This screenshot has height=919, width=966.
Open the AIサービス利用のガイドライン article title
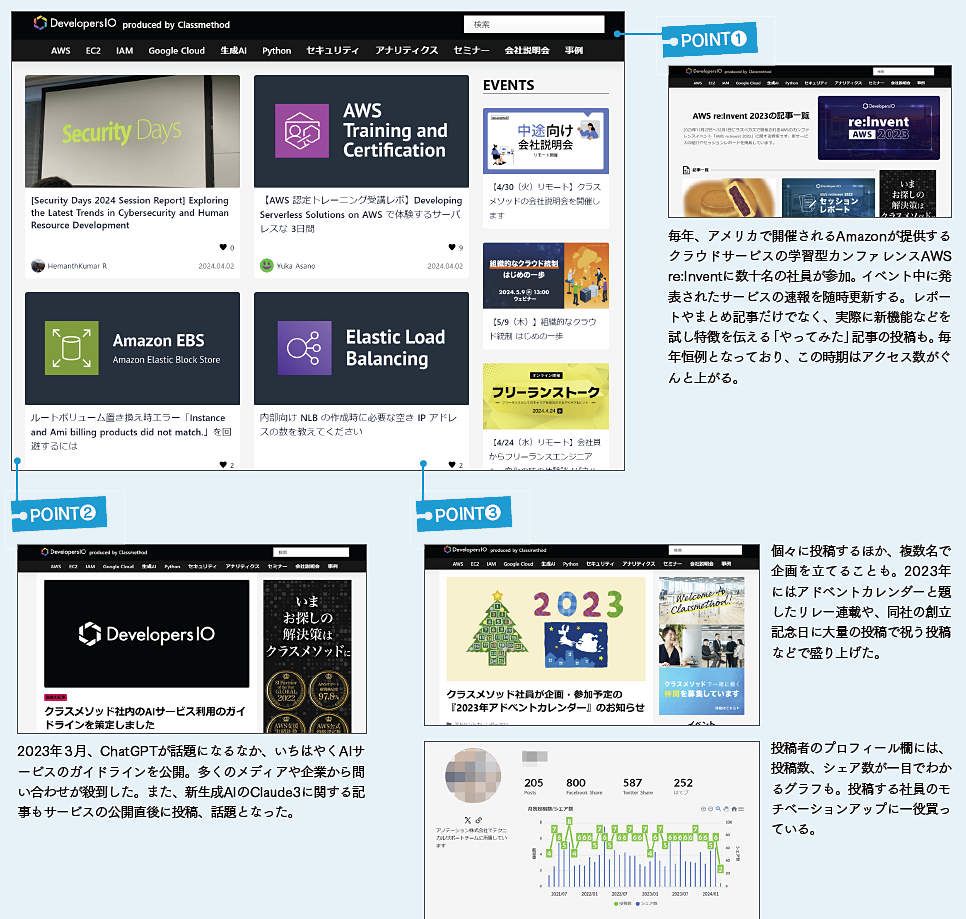tap(145, 718)
